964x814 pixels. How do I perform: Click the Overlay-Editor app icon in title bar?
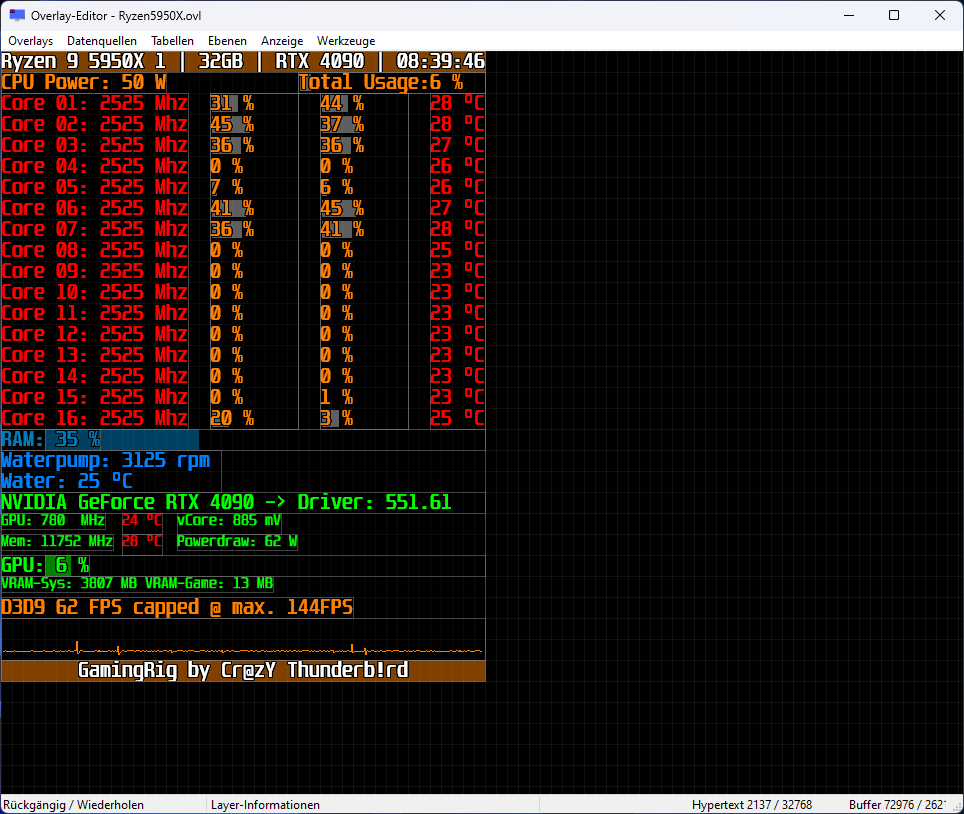point(17,15)
